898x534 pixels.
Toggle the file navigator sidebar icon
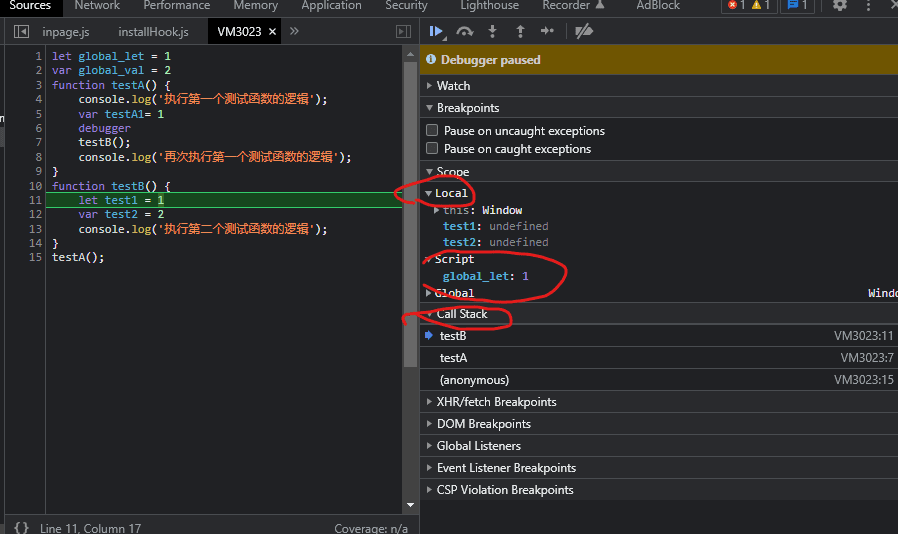pyautogui.click(x=21, y=32)
